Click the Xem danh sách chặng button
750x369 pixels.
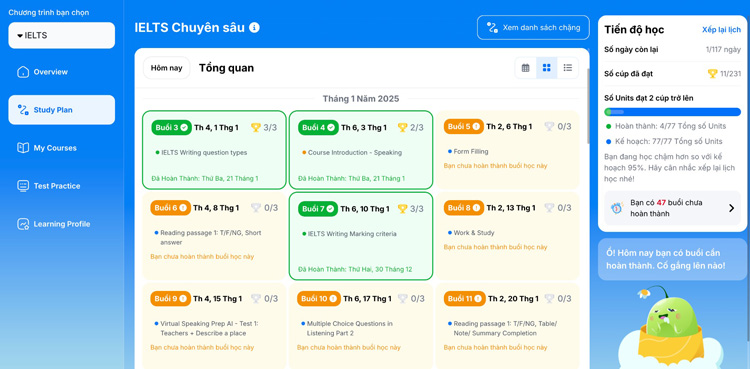[533, 27]
